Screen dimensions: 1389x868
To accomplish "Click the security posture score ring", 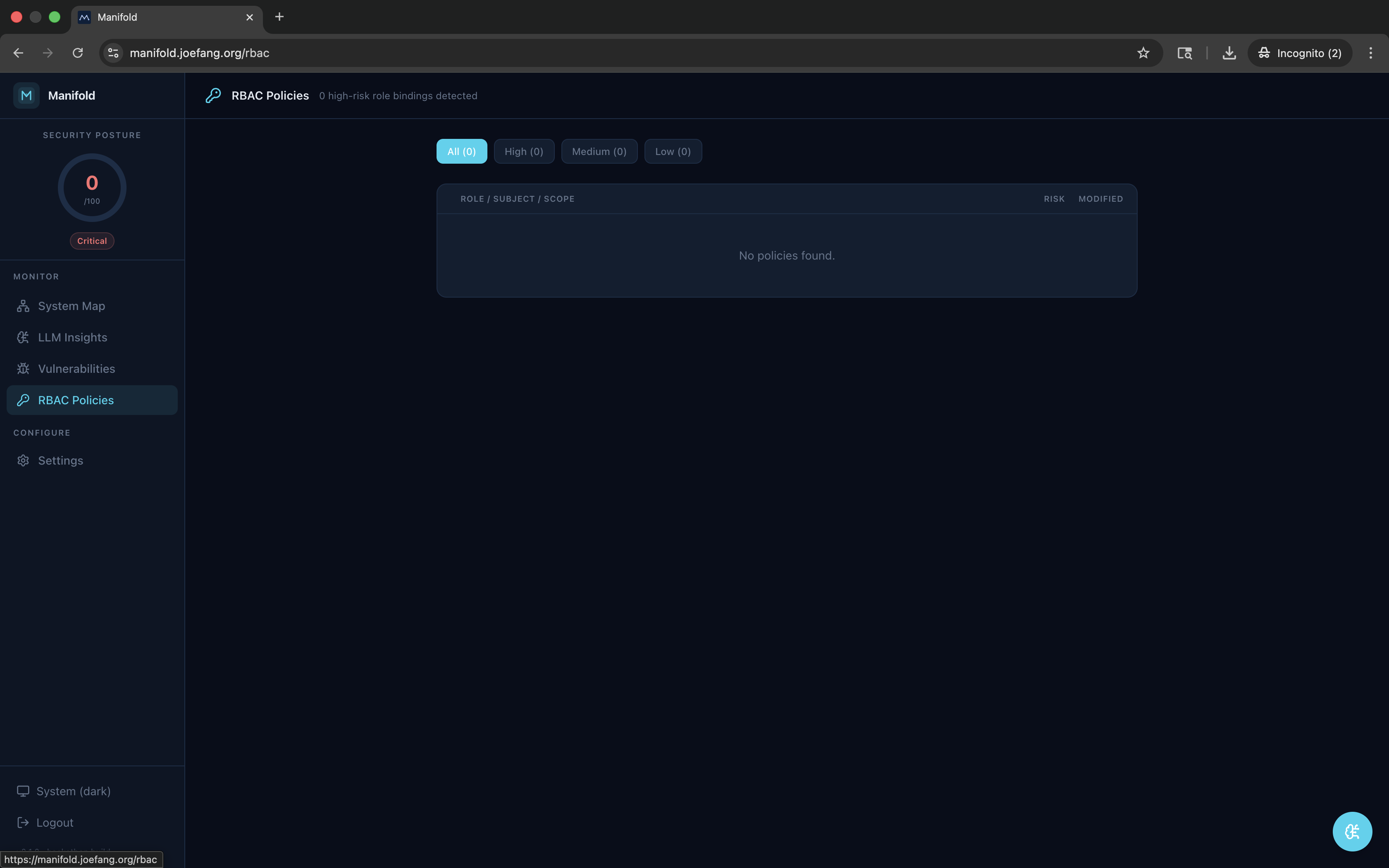I will [92, 188].
